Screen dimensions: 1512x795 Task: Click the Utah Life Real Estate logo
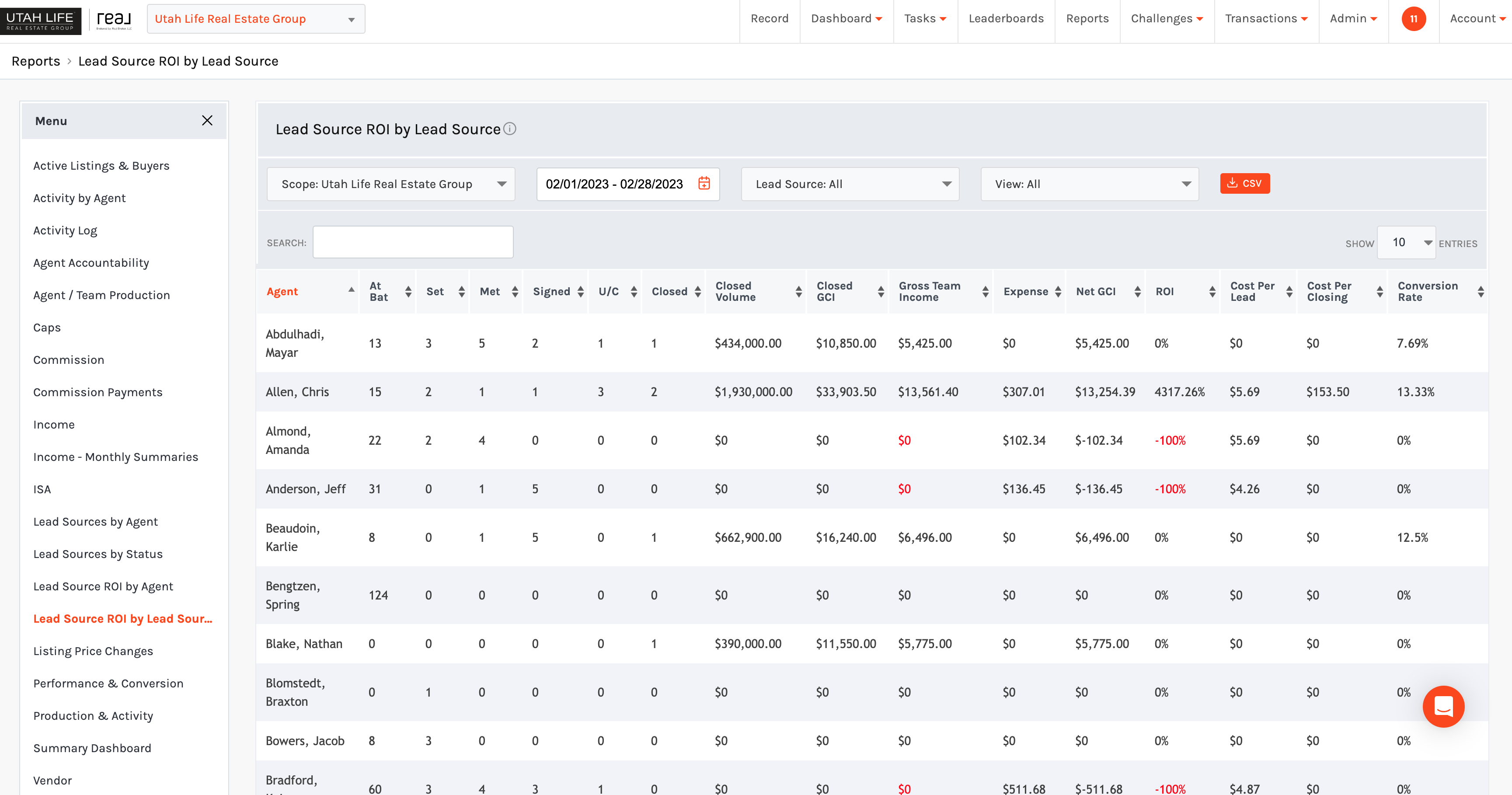[x=41, y=20]
